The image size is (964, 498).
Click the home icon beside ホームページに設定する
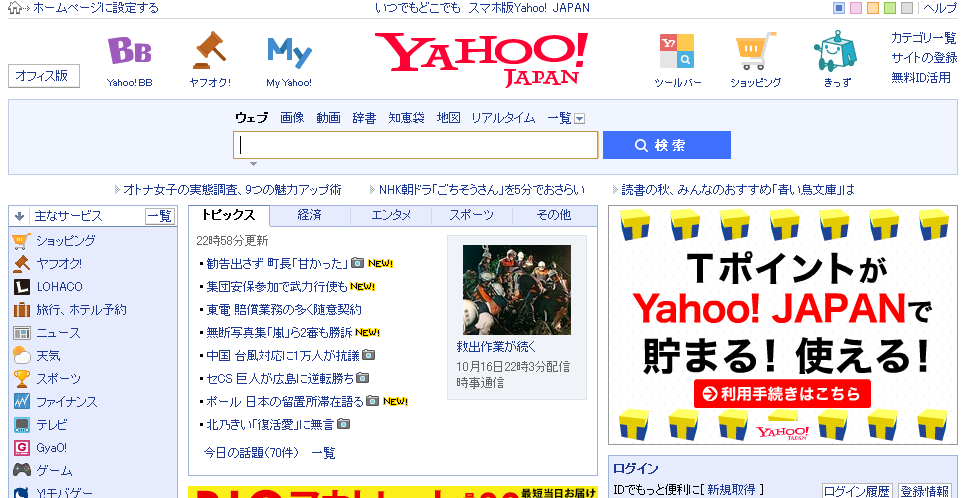[x=15, y=8]
